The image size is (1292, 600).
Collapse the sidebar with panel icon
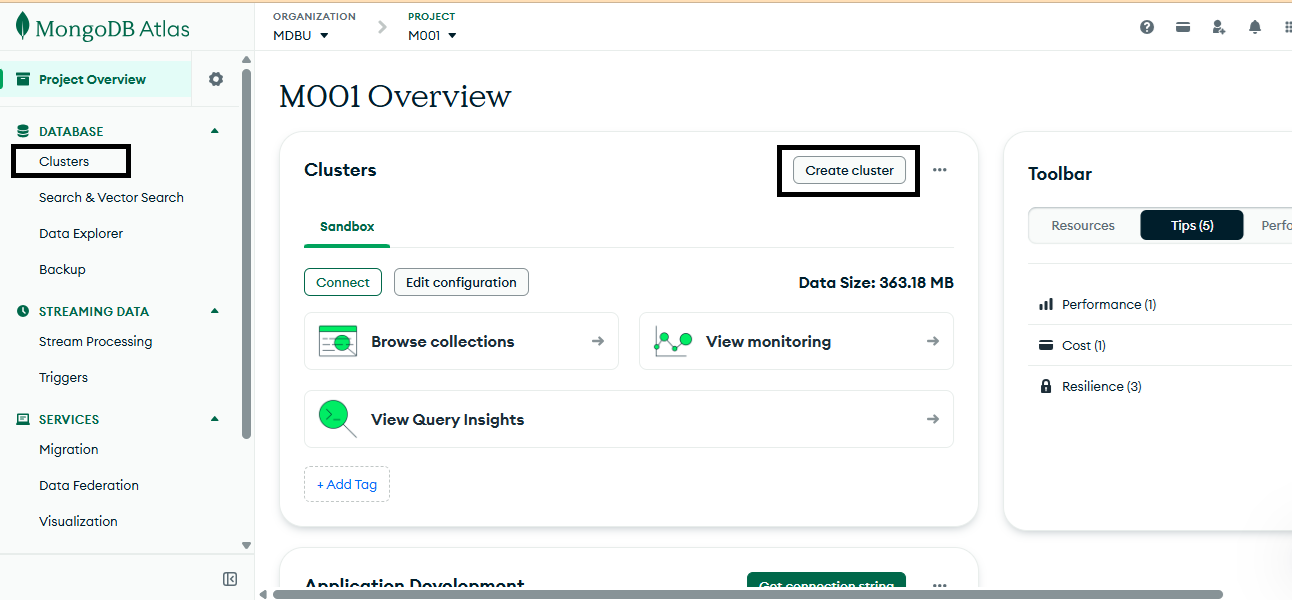[230, 579]
